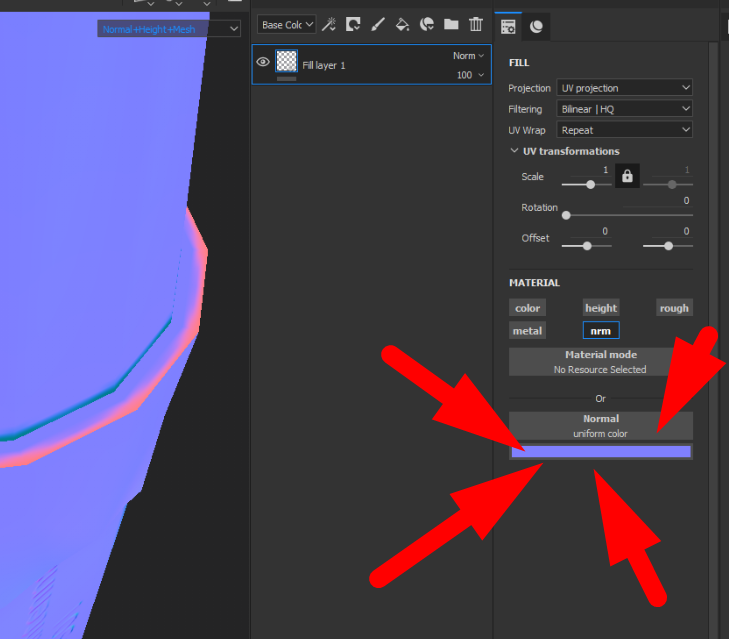Click the add effect magic wand icon
The height and width of the screenshot is (639, 729).
pos(329,24)
